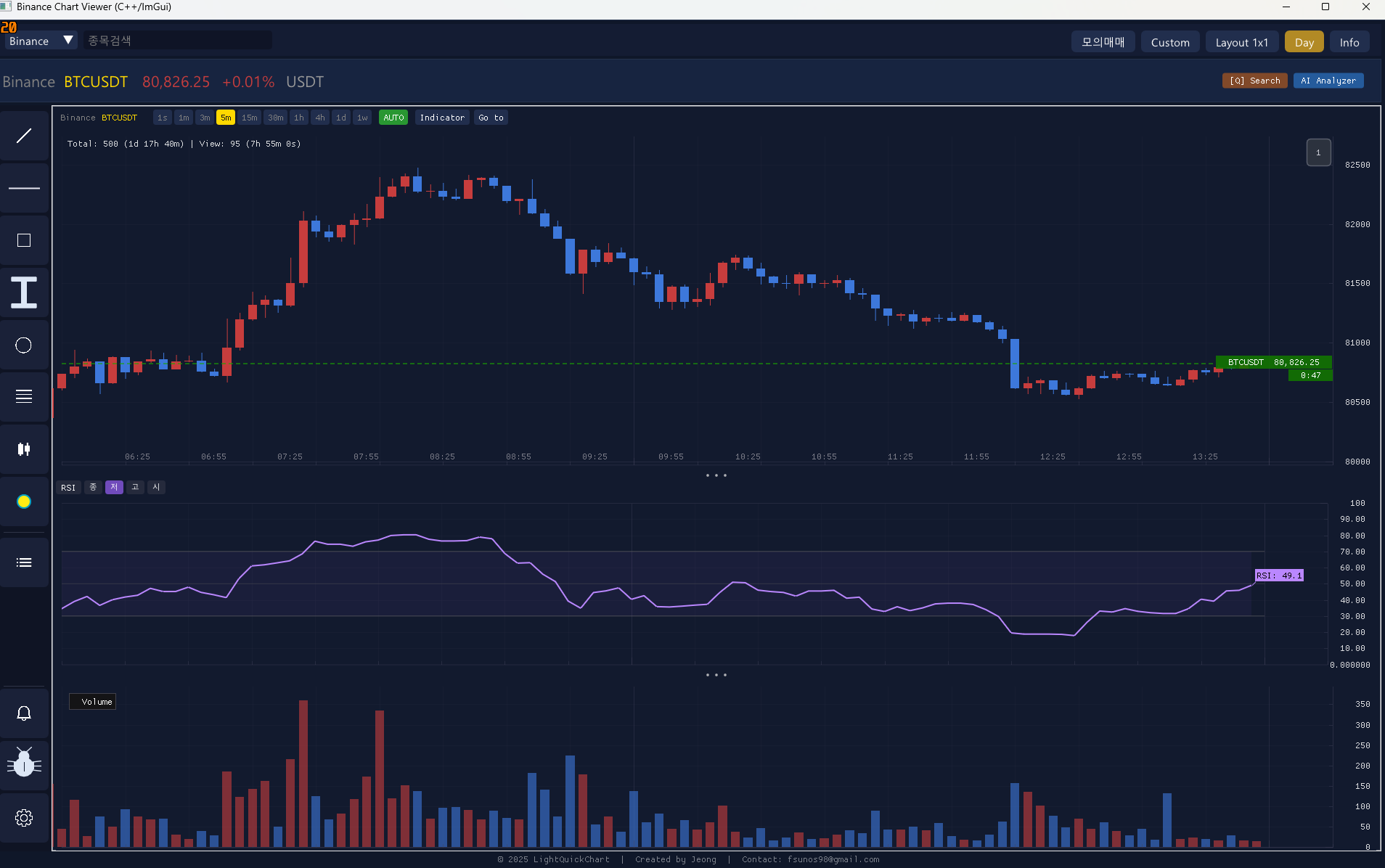Click the BTCUSDT current price tag on chart
1385x868 pixels.
tap(1274, 362)
